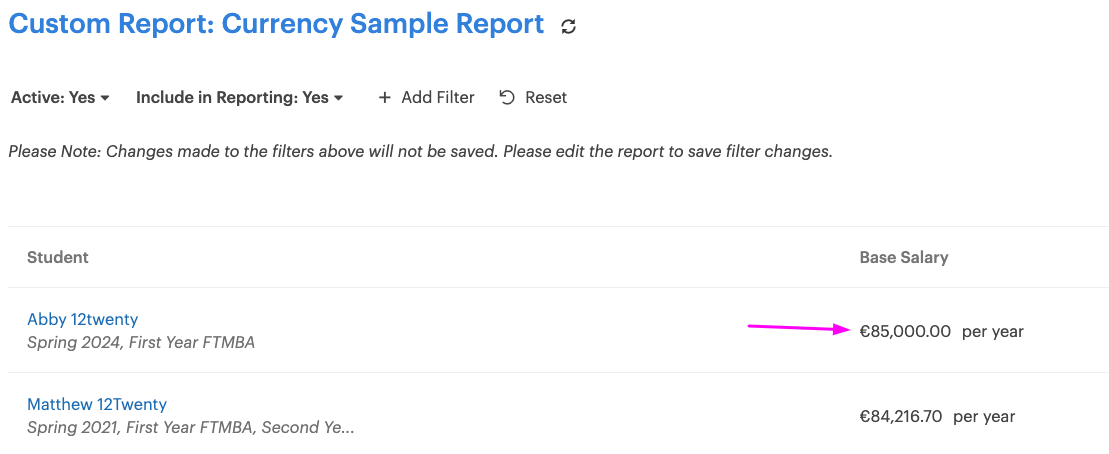This screenshot has height=454, width=1109.
Task: Open Abby 12twenty's student profile link
Action: click(83, 320)
